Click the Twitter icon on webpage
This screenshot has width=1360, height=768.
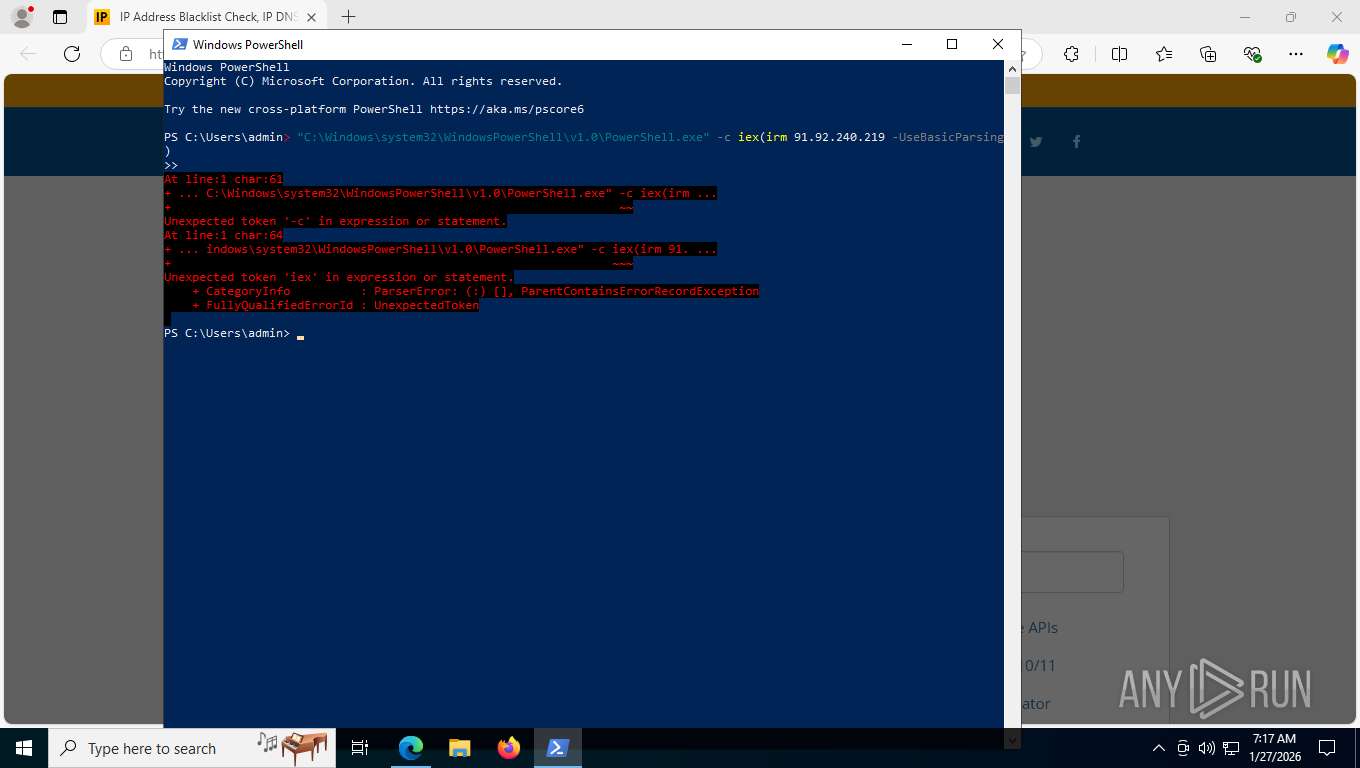[1036, 142]
